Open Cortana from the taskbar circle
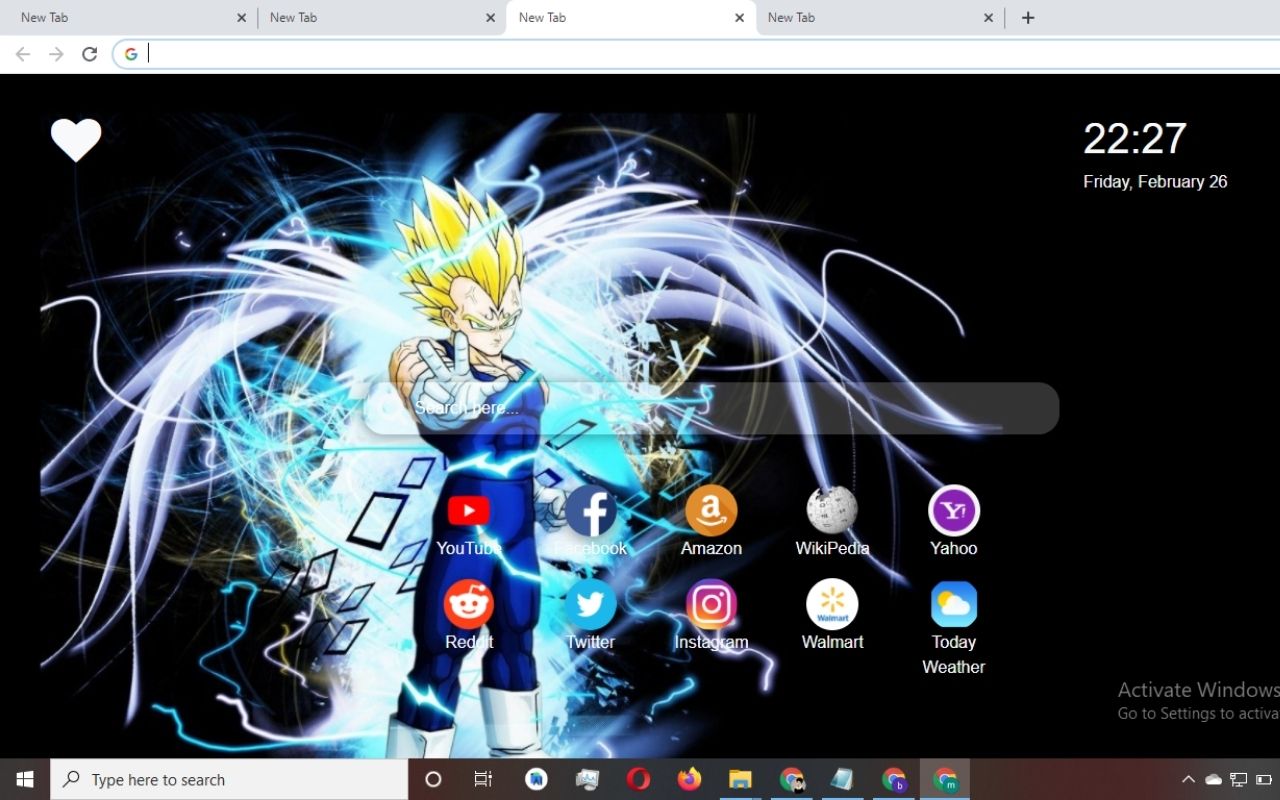 tap(433, 779)
